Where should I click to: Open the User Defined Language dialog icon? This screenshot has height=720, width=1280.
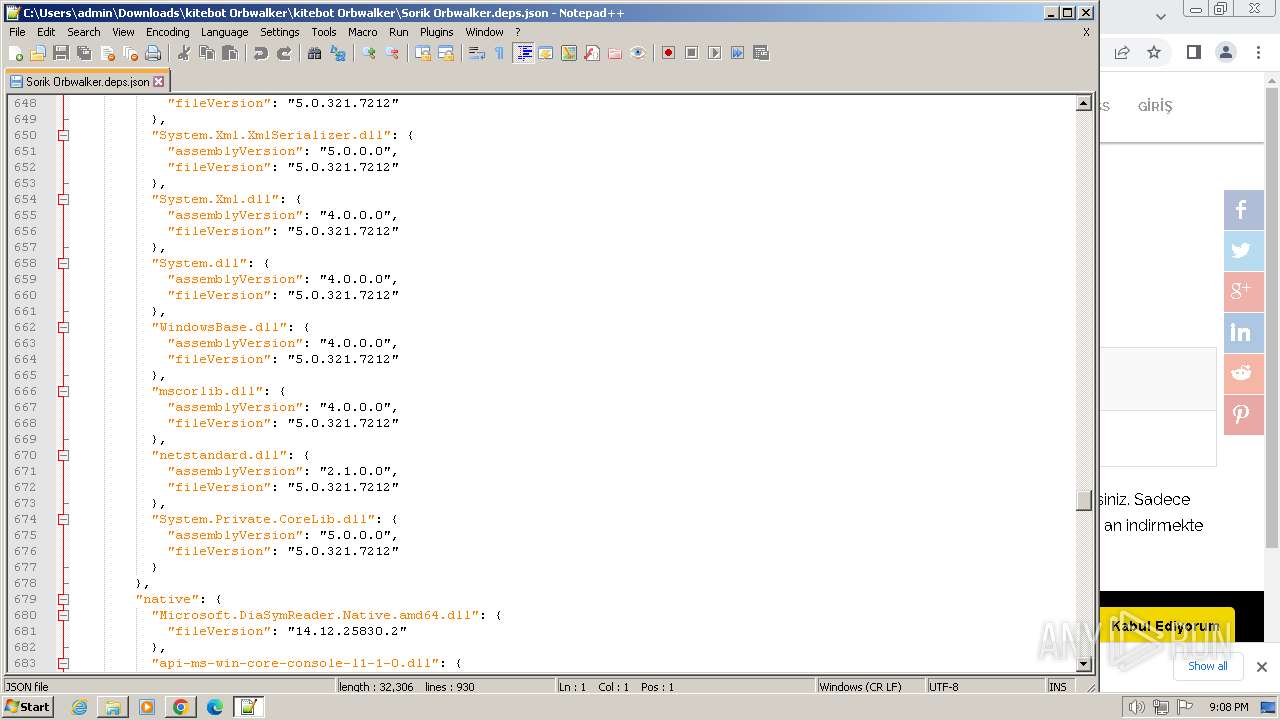(x=546, y=53)
